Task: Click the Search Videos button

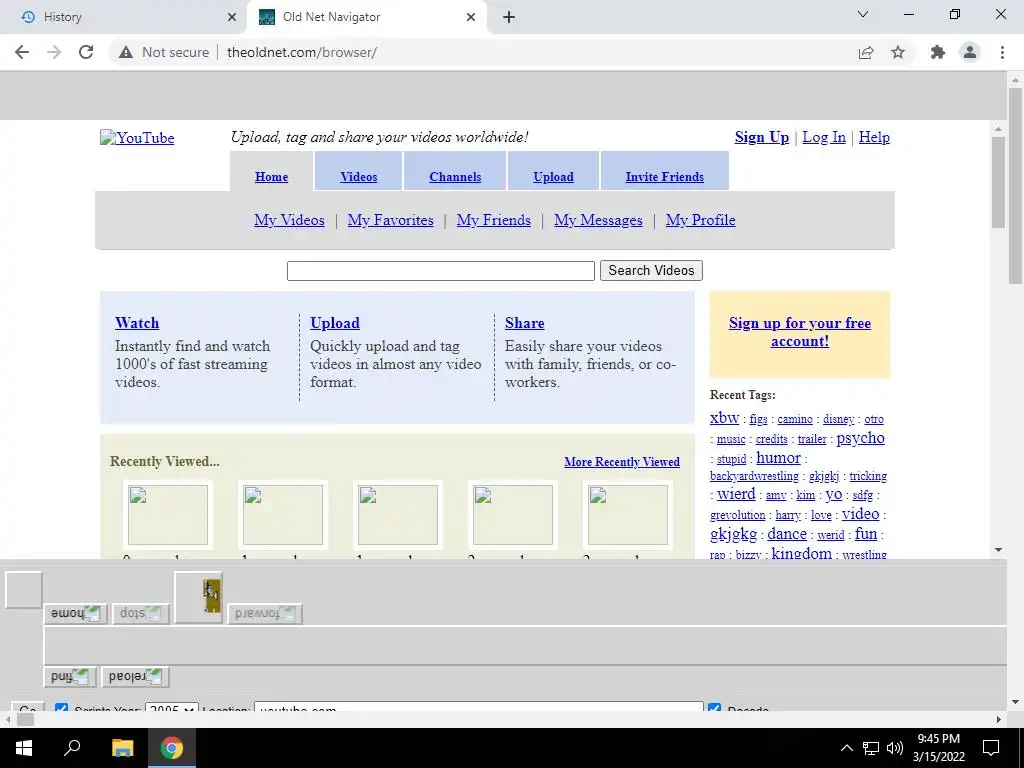Action: pyautogui.click(x=651, y=270)
